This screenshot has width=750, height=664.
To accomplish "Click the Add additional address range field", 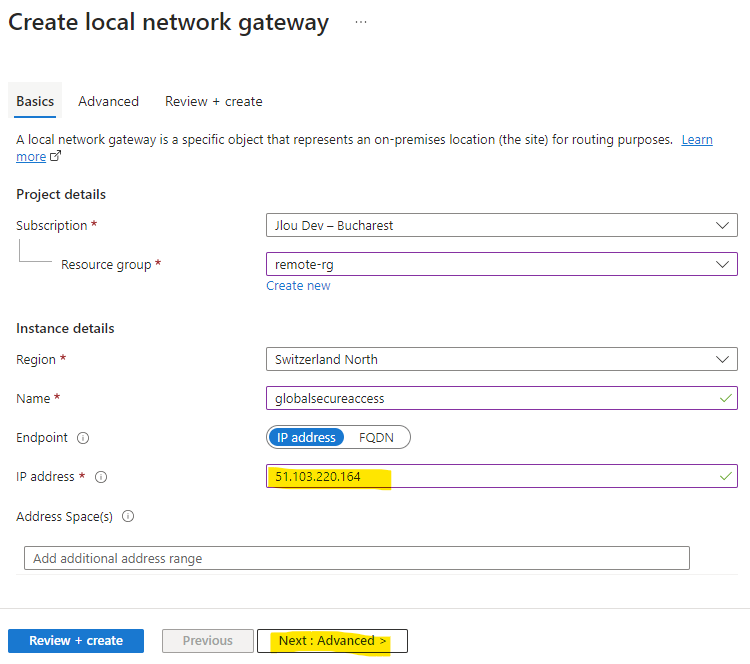I will click(357, 558).
